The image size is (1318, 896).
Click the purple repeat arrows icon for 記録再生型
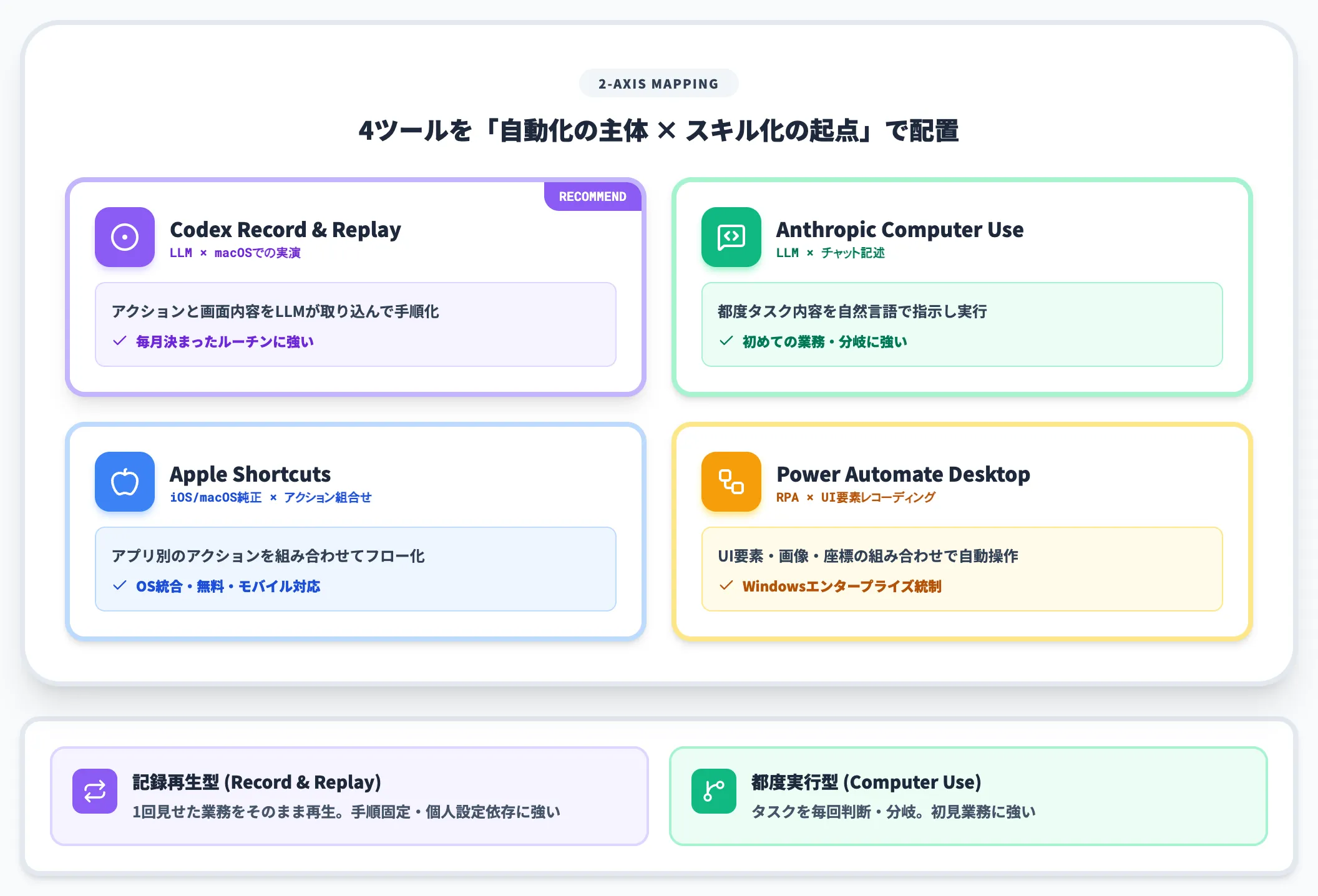pos(95,791)
